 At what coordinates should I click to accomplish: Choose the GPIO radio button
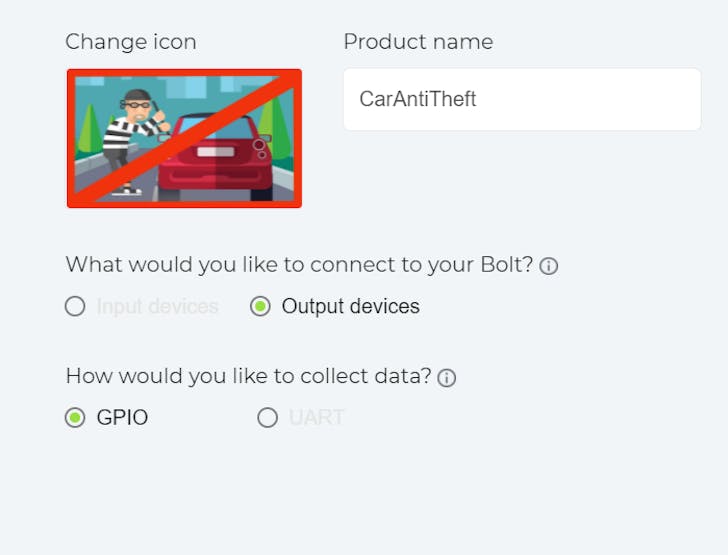pyautogui.click(x=75, y=418)
